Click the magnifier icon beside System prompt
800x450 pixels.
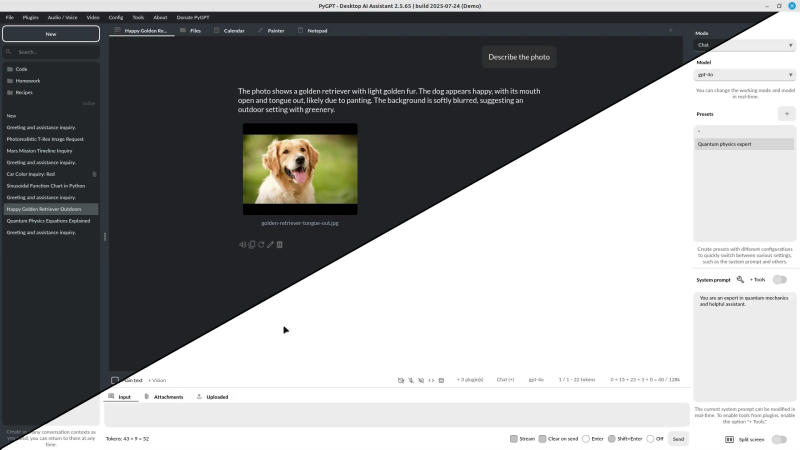740,280
